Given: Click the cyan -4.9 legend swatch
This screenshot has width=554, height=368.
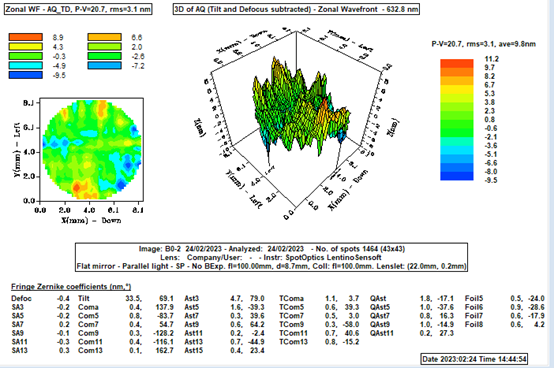Looking at the screenshot, I should [x=26, y=66].
